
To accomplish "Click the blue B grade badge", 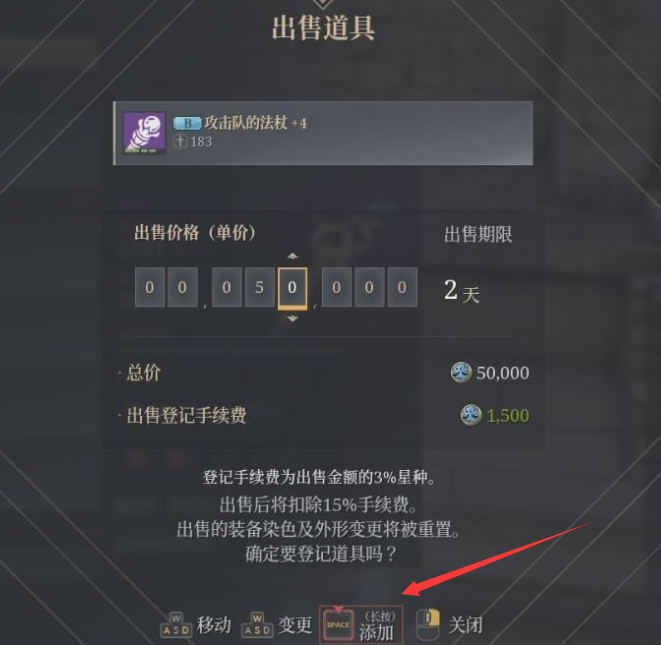I will (187, 124).
